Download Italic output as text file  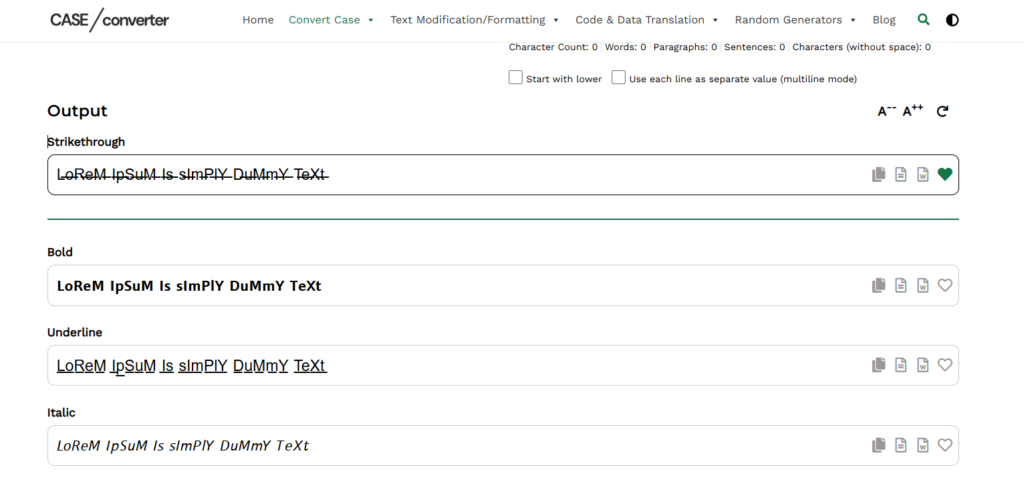[x=901, y=445]
